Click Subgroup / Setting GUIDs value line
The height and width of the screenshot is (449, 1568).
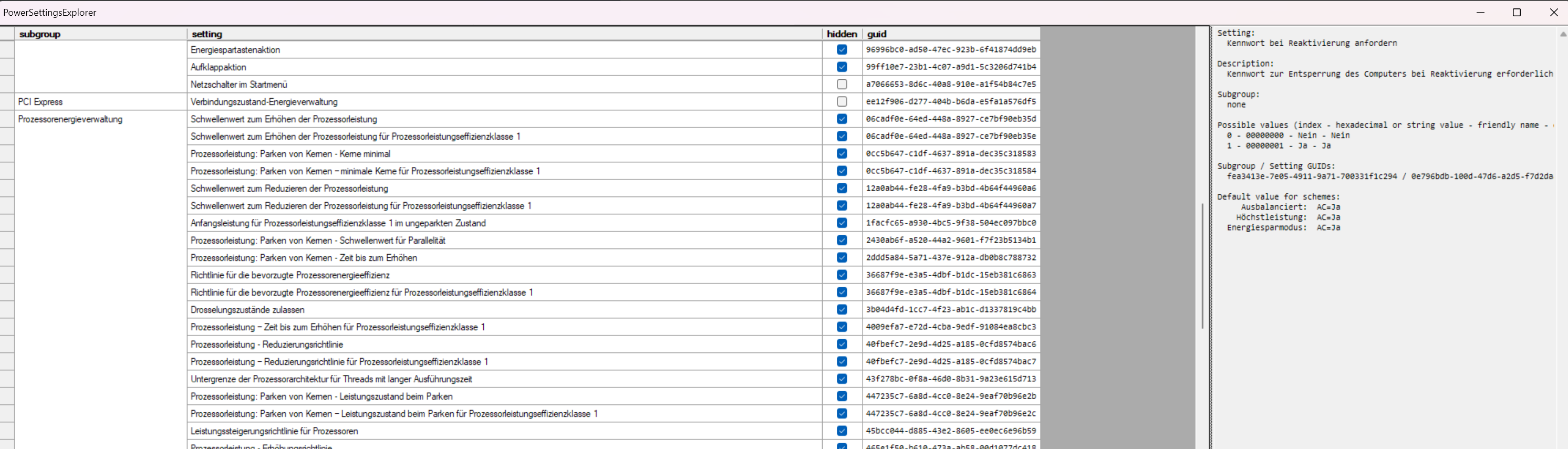pyautogui.click(x=1389, y=176)
